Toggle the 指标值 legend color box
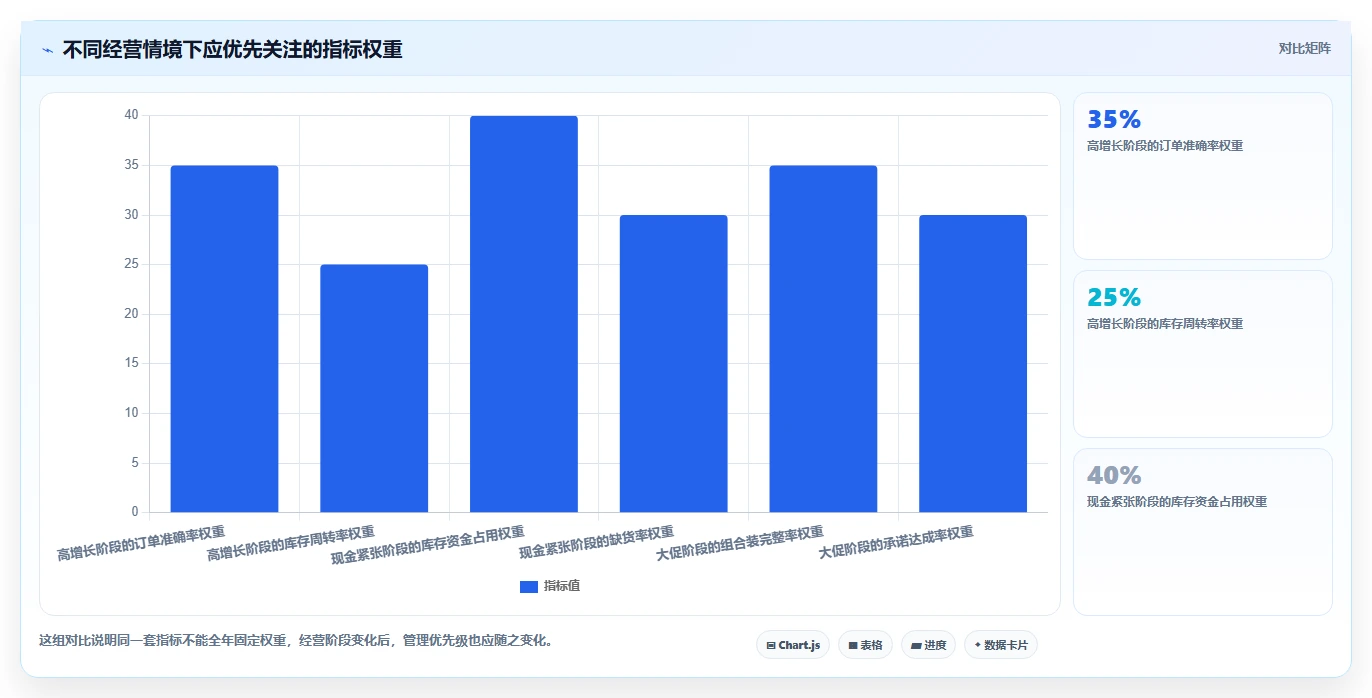 [529, 587]
